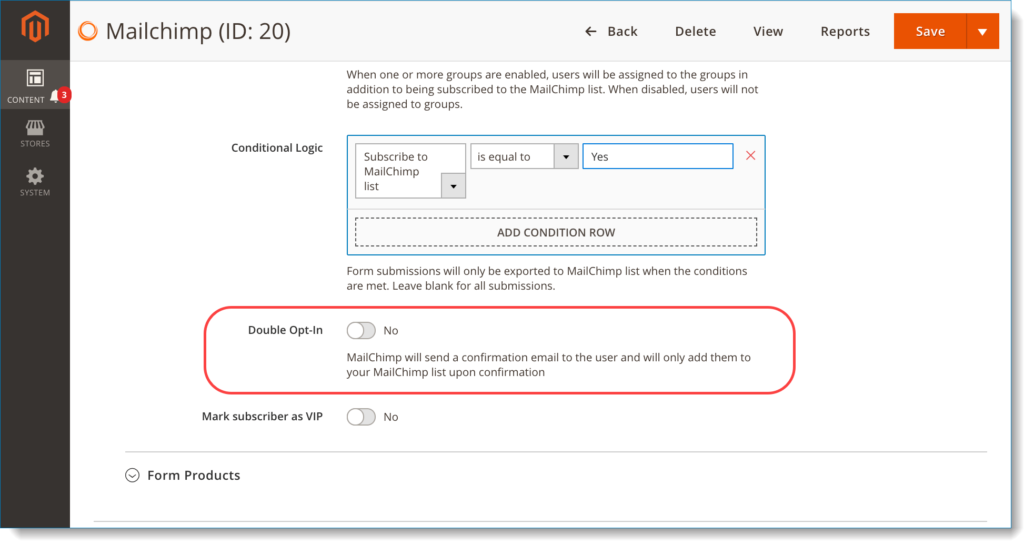This screenshot has height=543, width=1024.
Task: Expand the Form Products section
Action: click(x=183, y=475)
